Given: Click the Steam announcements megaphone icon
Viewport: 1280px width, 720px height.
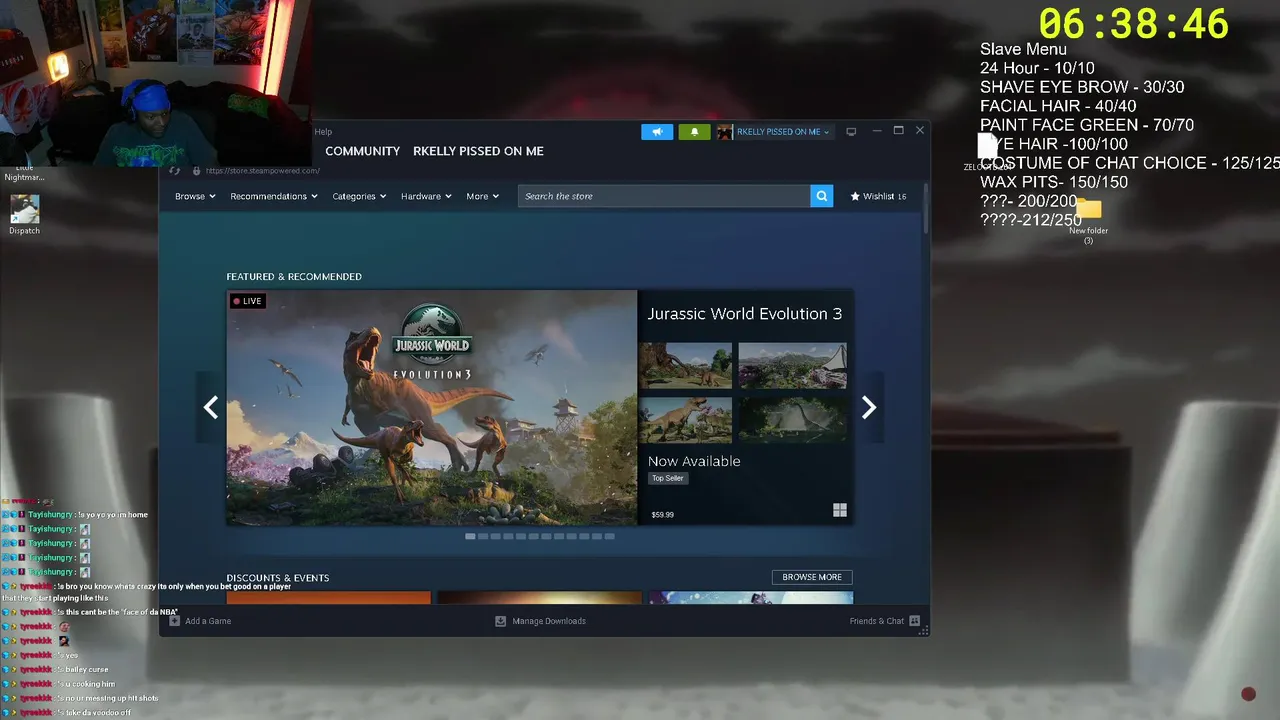Looking at the screenshot, I should 657,132.
